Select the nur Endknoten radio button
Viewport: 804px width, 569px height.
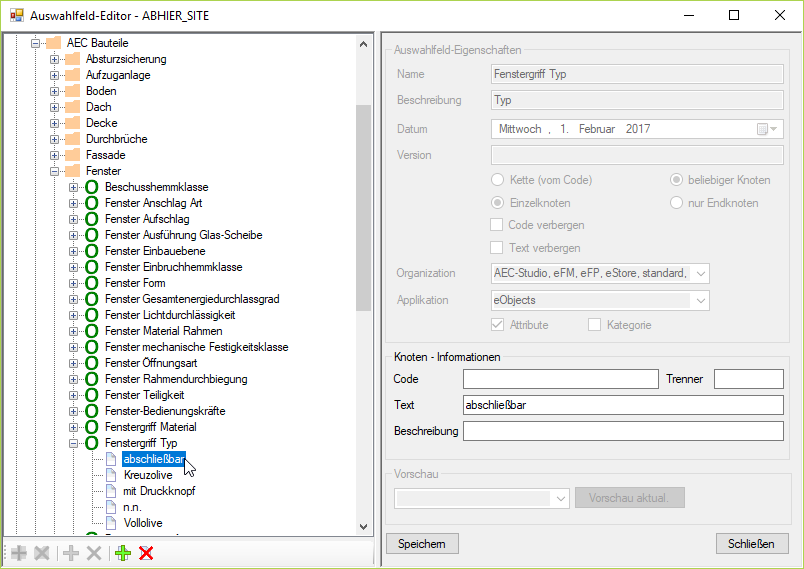coord(676,203)
